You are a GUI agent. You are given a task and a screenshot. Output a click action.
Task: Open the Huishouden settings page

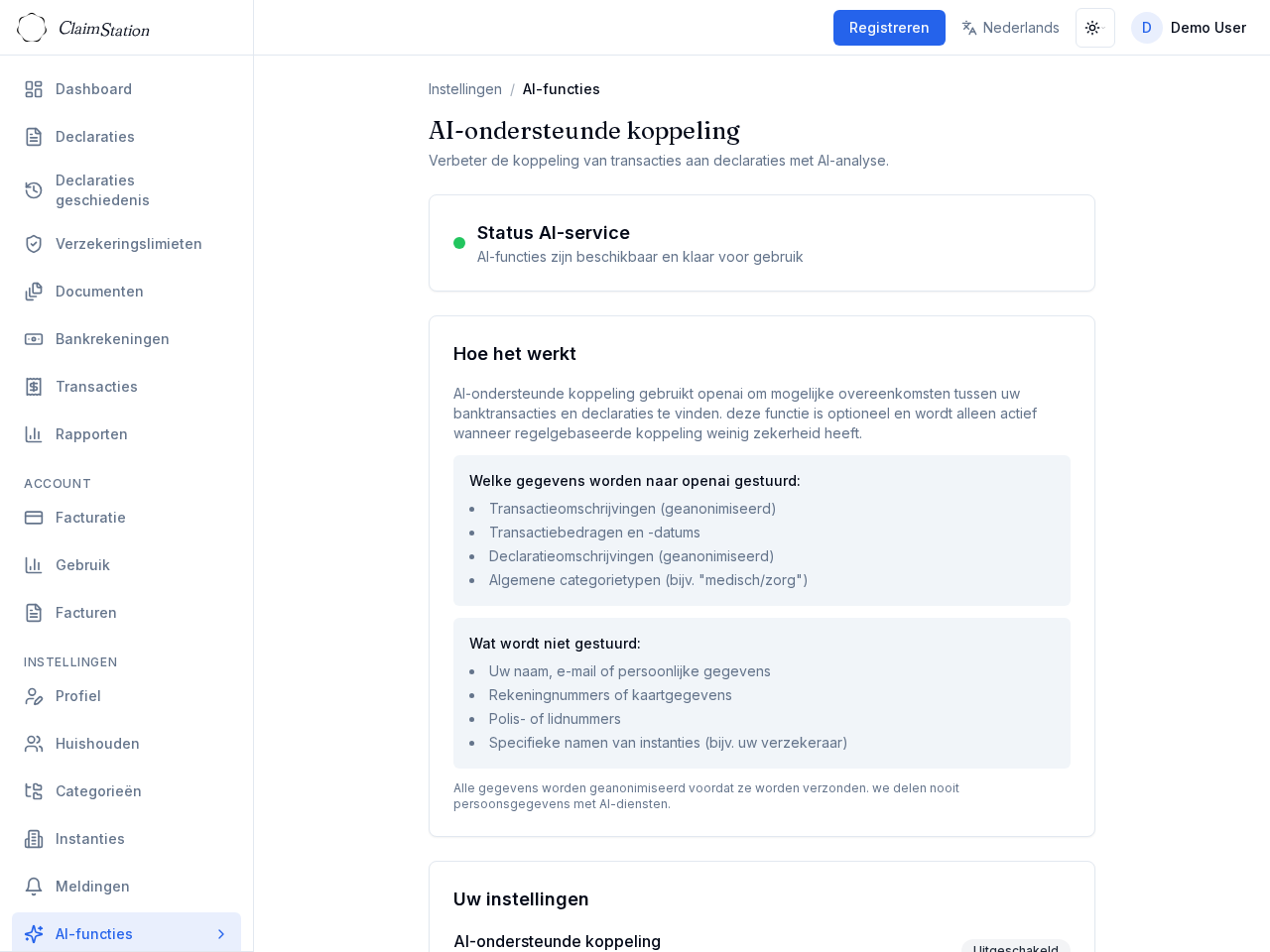tap(97, 744)
